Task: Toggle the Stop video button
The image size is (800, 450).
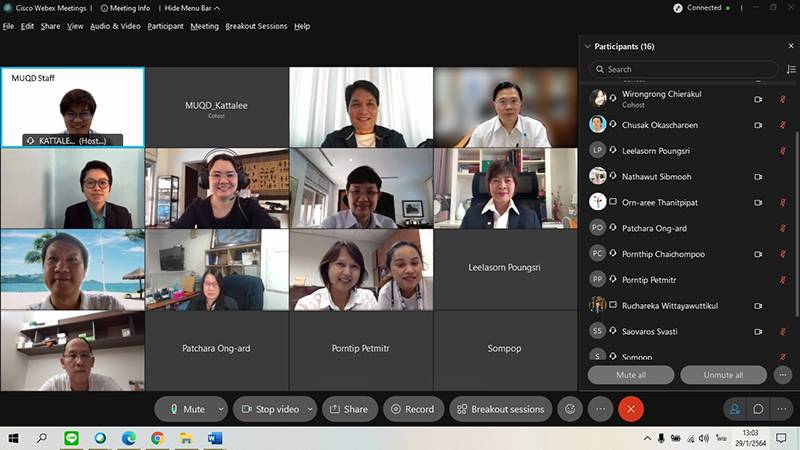Action: [269, 409]
